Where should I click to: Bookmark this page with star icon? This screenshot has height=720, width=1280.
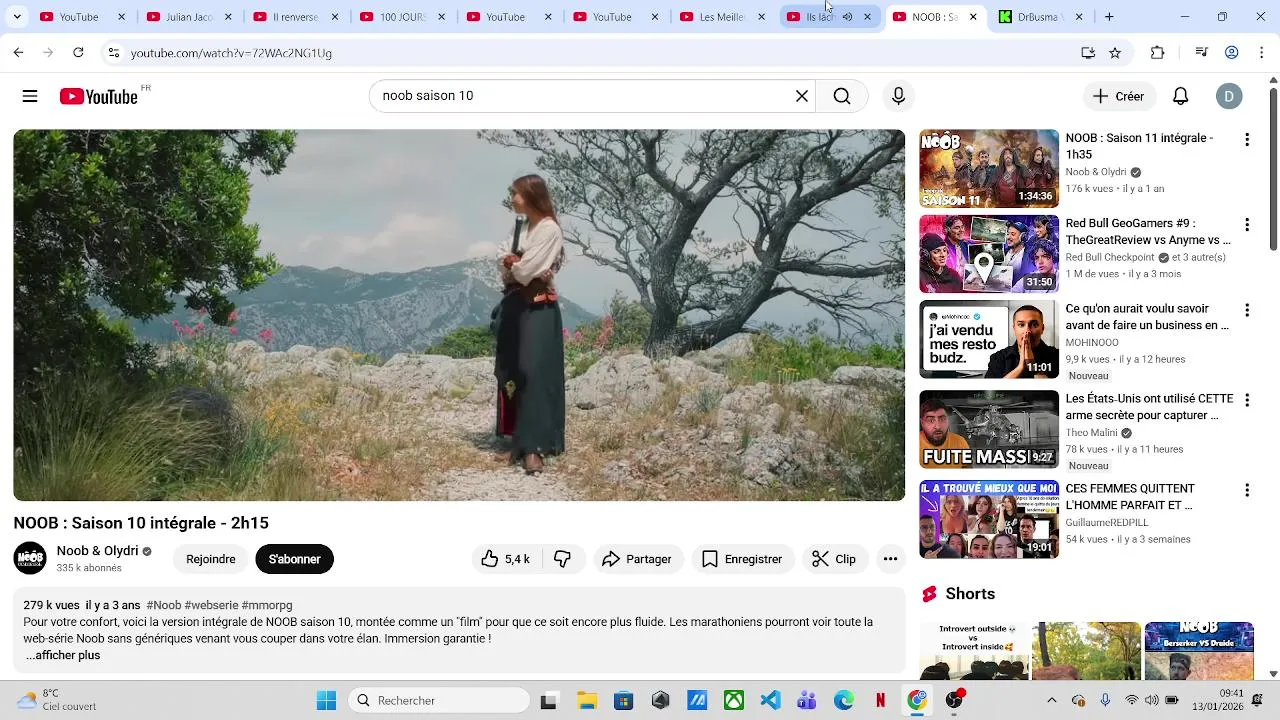pyautogui.click(x=1115, y=53)
